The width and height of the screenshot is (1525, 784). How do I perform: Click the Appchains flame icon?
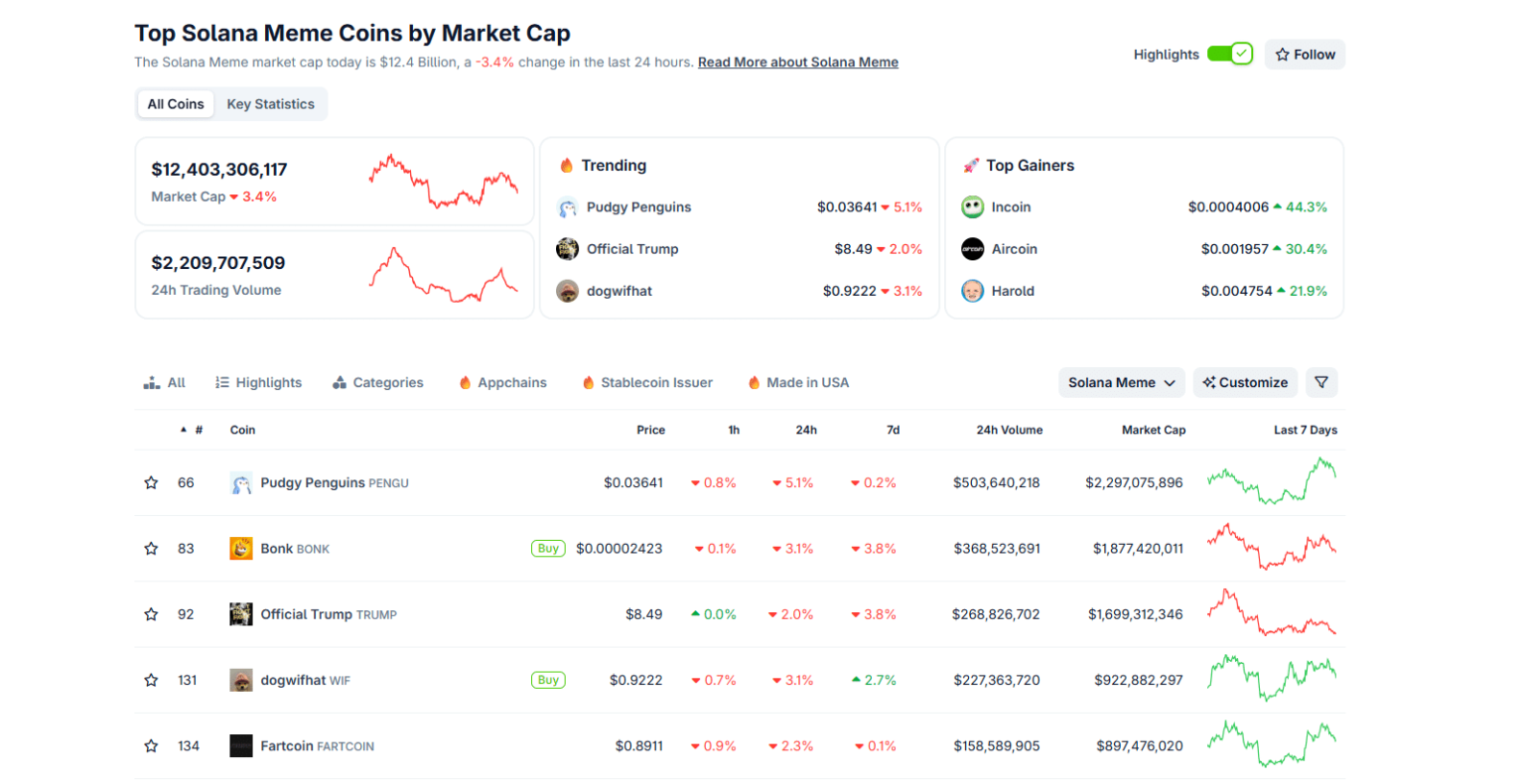(x=465, y=382)
